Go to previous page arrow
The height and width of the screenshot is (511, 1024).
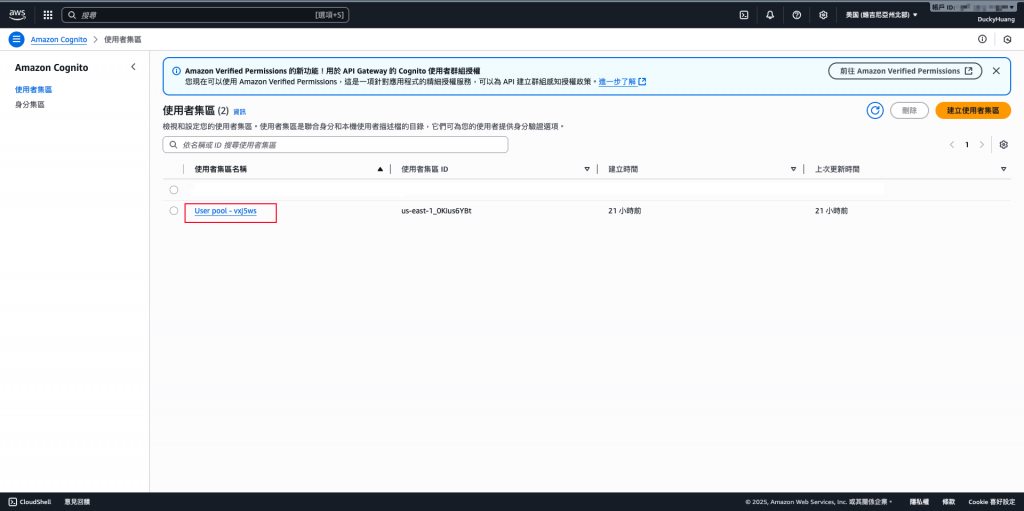click(x=952, y=144)
